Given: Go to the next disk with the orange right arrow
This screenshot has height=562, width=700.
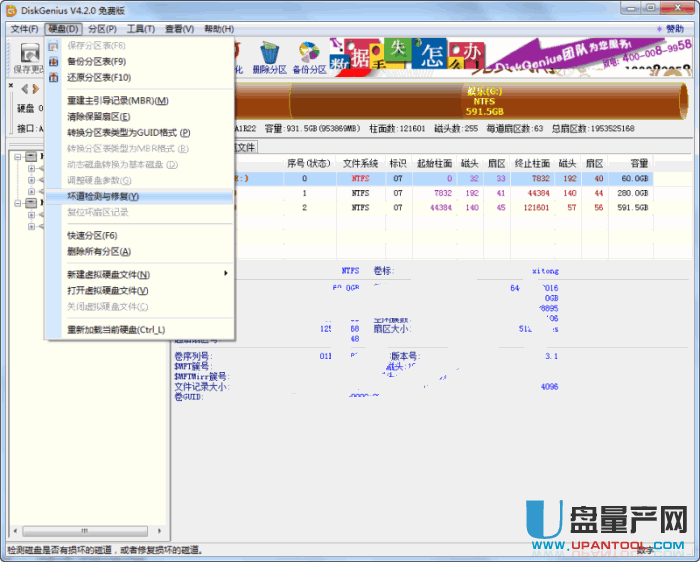Looking at the screenshot, I should (36, 89).
